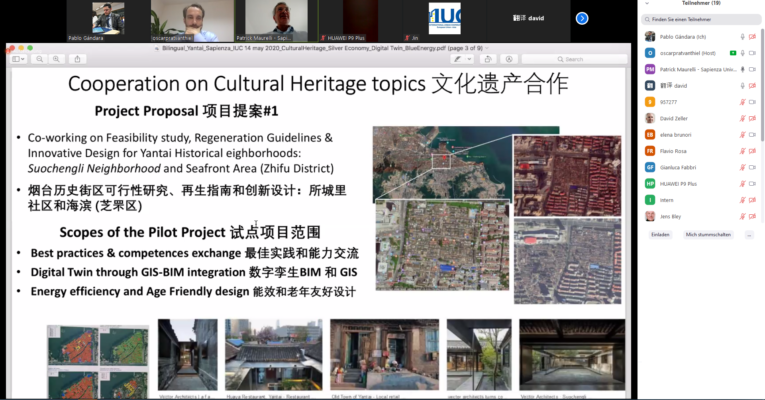Toggle Pablo Gándara microphone icon
Viewport: 765px width, 400px height.
743,37
